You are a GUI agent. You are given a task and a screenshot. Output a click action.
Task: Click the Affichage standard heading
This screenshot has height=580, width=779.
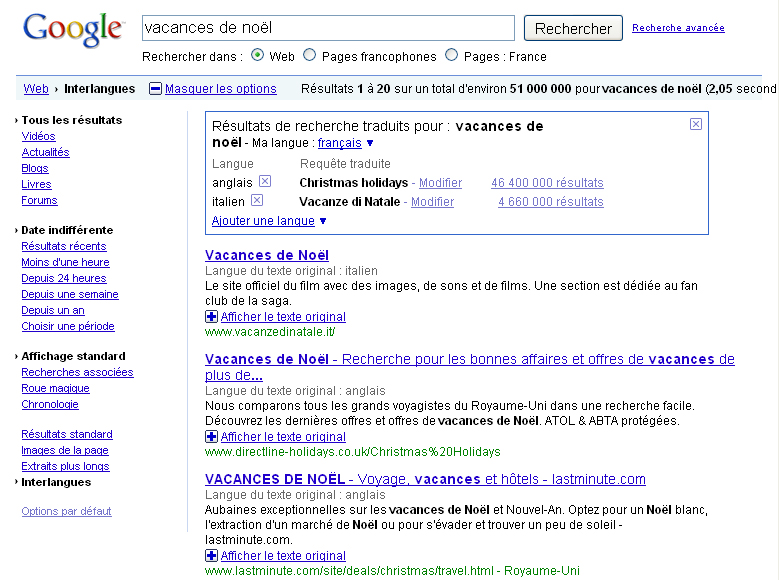click(x=73, y=356)
